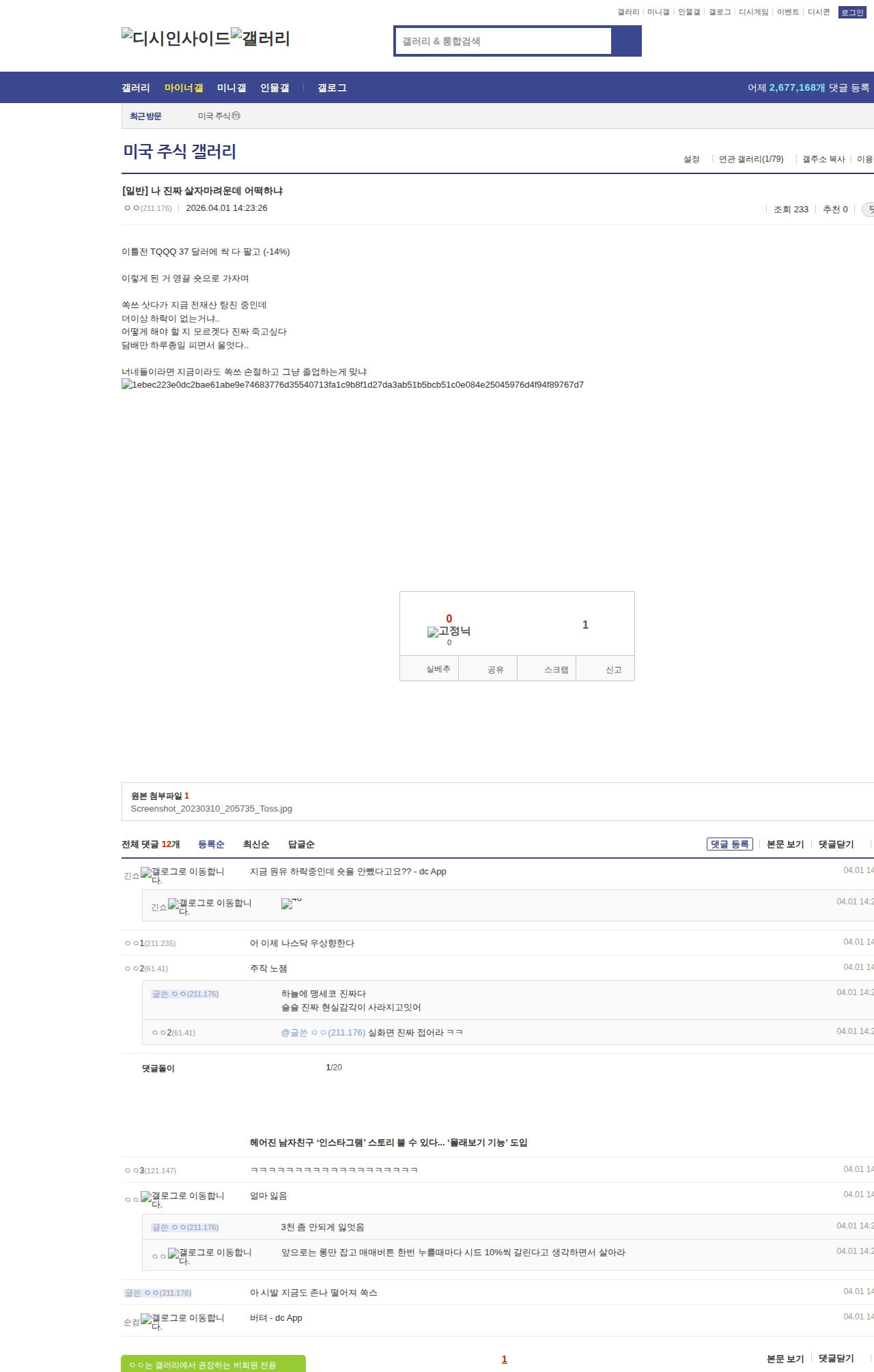Click post author ㅇㅇ(211.176) under the title

click(147, 208)
